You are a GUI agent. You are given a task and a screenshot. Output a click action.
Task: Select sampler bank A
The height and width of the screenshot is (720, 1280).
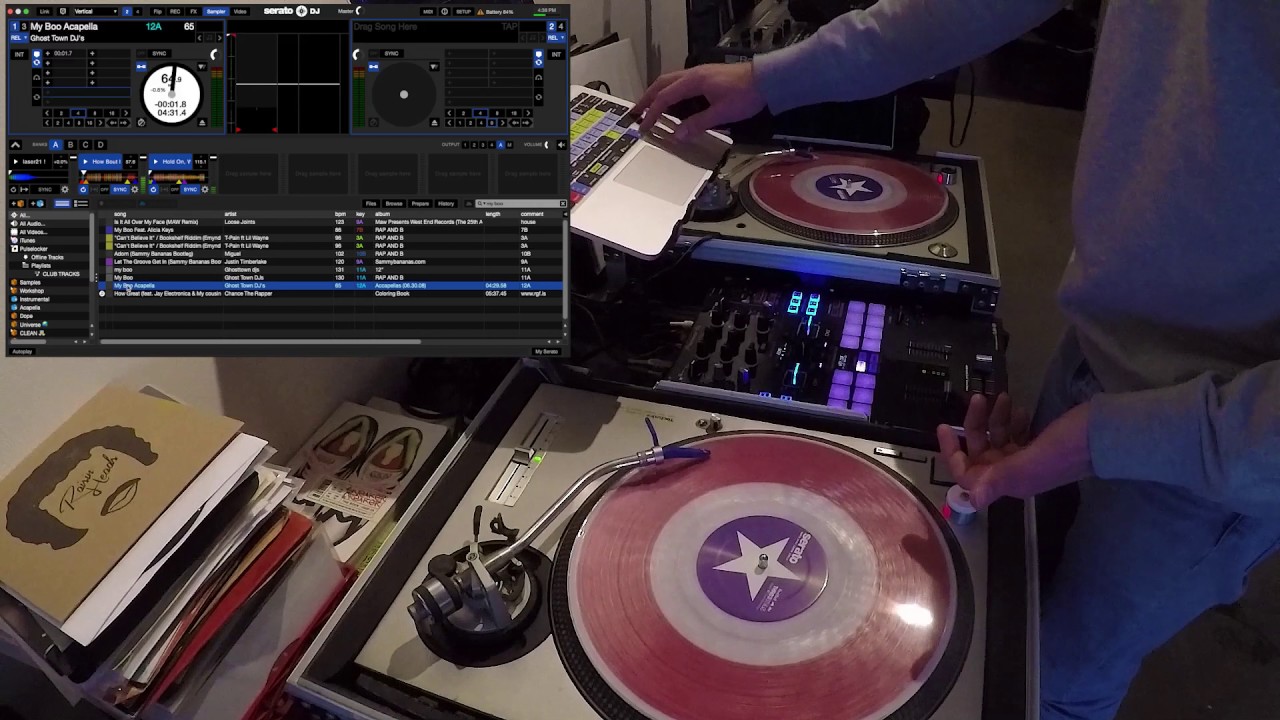[x=56, y=145]
